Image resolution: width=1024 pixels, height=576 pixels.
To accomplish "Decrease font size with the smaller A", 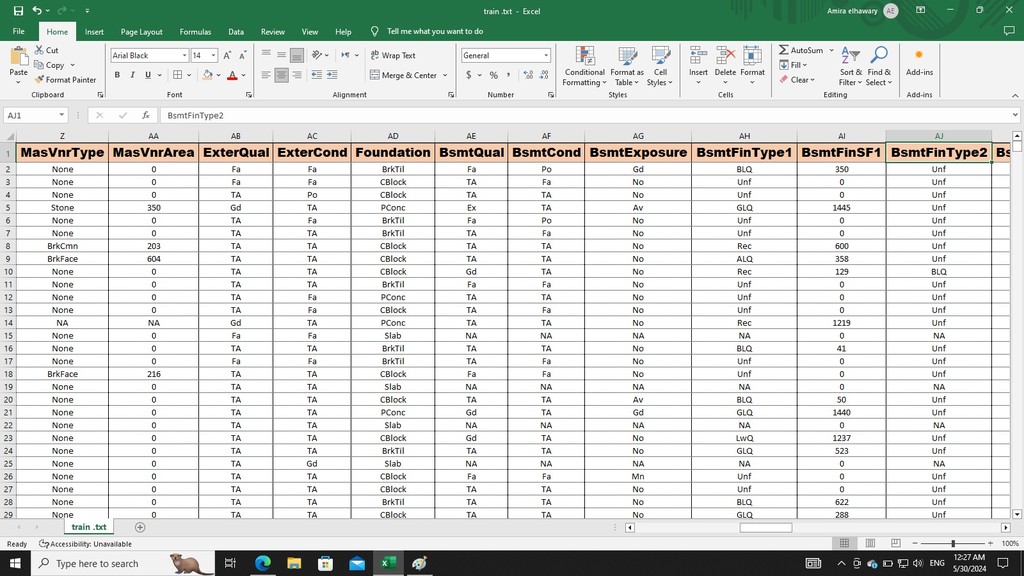I will coord(242,56).
